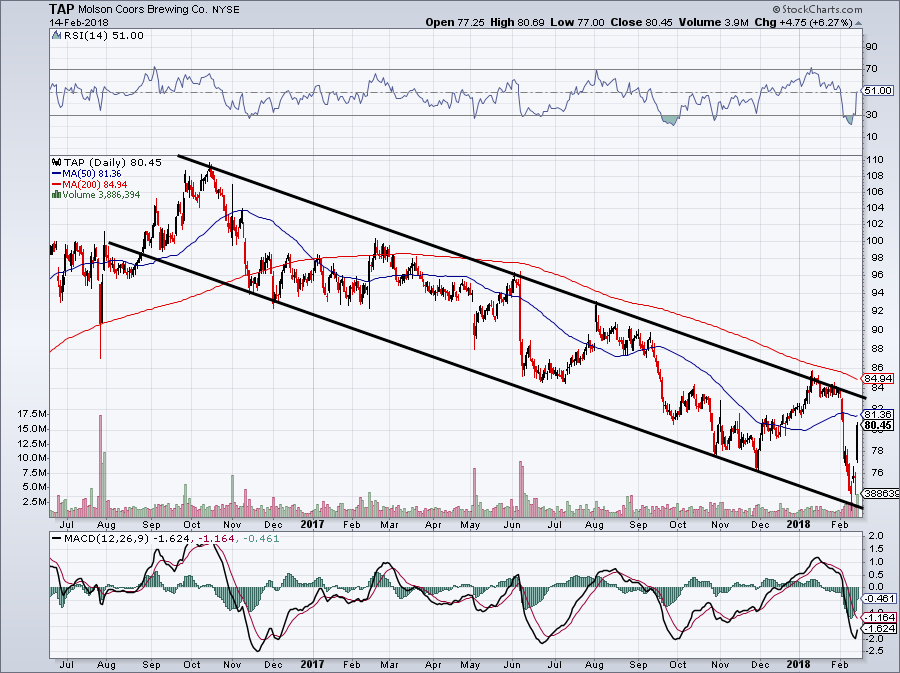The height and width of the screenshot is (673, 900).
Task: Click the Chg +4.75 (+6.27%) value
Action: coord(803,22)
